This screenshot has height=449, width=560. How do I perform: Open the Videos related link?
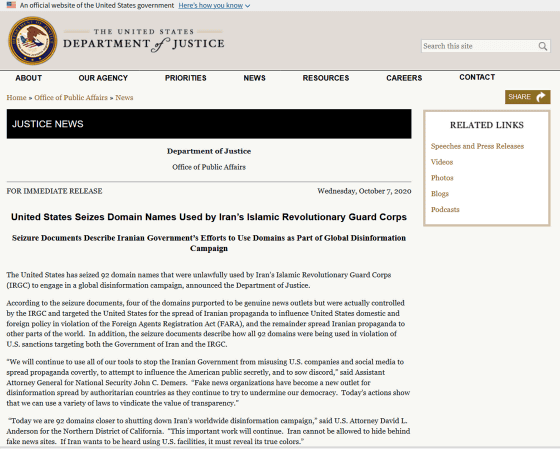tap(442, 162)
